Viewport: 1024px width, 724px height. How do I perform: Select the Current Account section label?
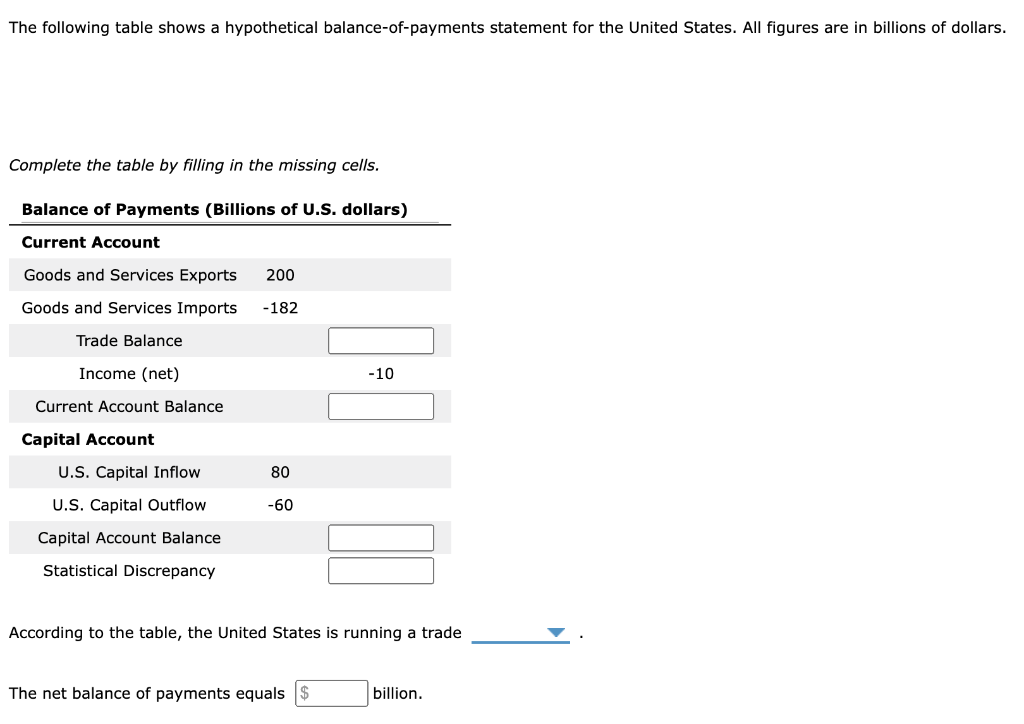(x=89, y=242)
